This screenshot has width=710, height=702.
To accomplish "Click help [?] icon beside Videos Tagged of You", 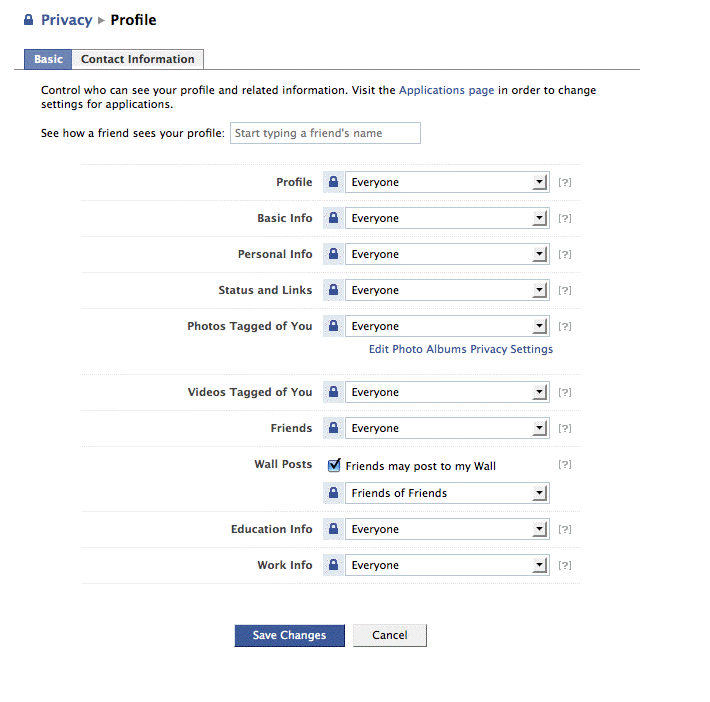I will point(565,393).
